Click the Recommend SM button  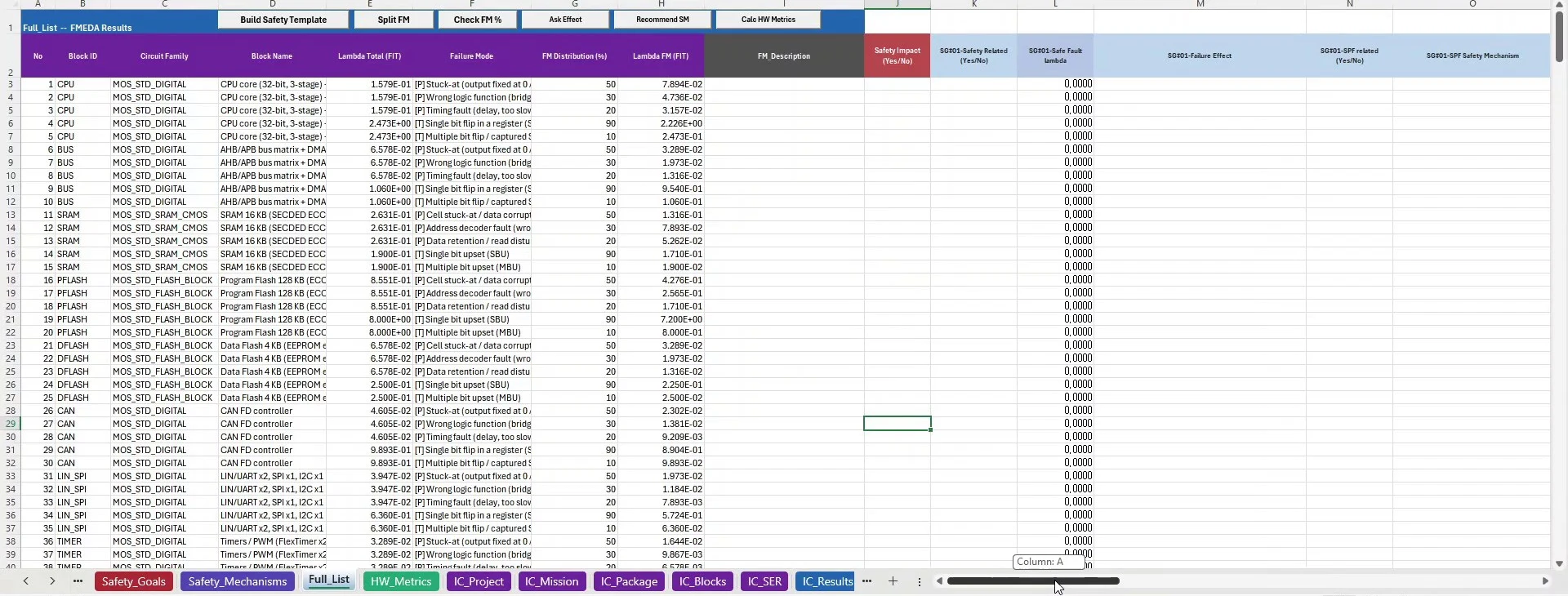pos(662,20)
